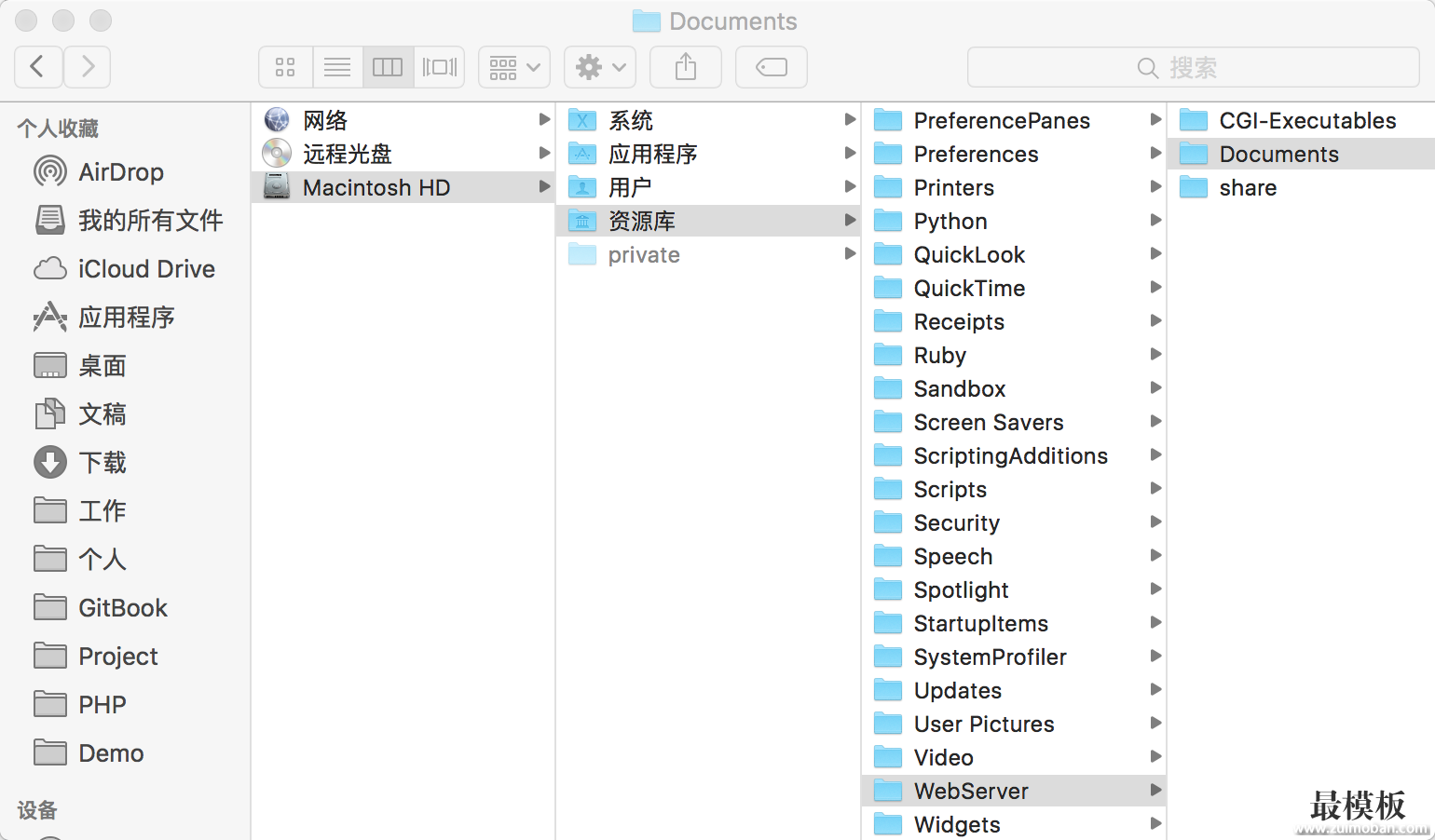Image resolution: width=1435 pixels, height=840 pixels.
Task: Select the QuickTime folder
Action: tap(1015, 288)
